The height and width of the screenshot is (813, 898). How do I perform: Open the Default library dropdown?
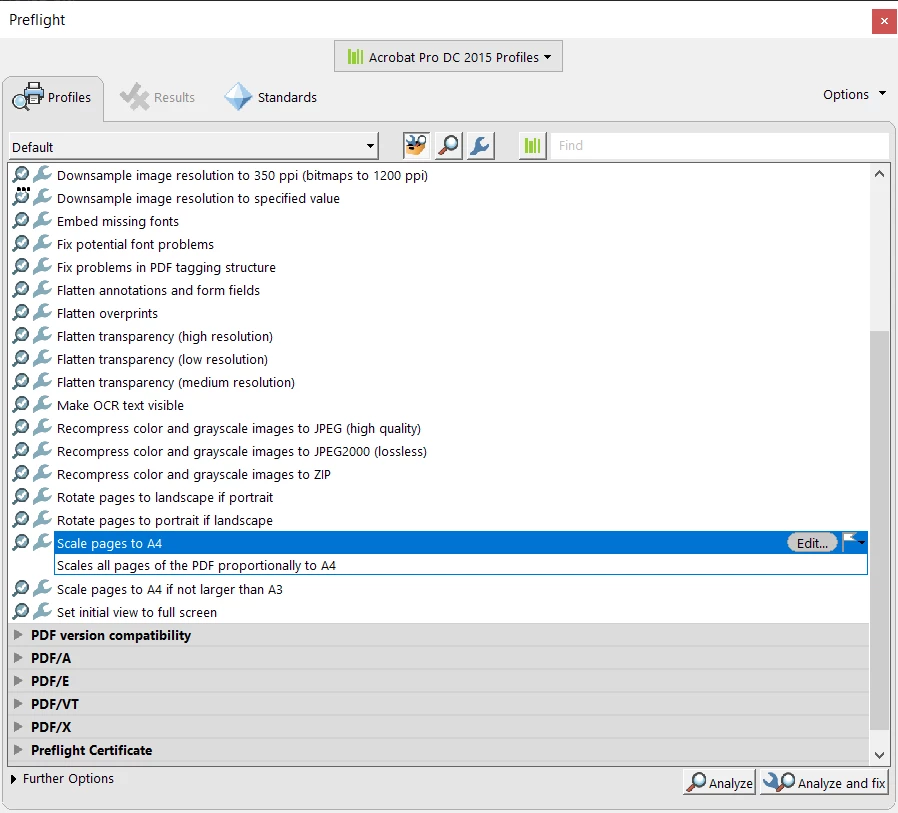pos(193,147)
